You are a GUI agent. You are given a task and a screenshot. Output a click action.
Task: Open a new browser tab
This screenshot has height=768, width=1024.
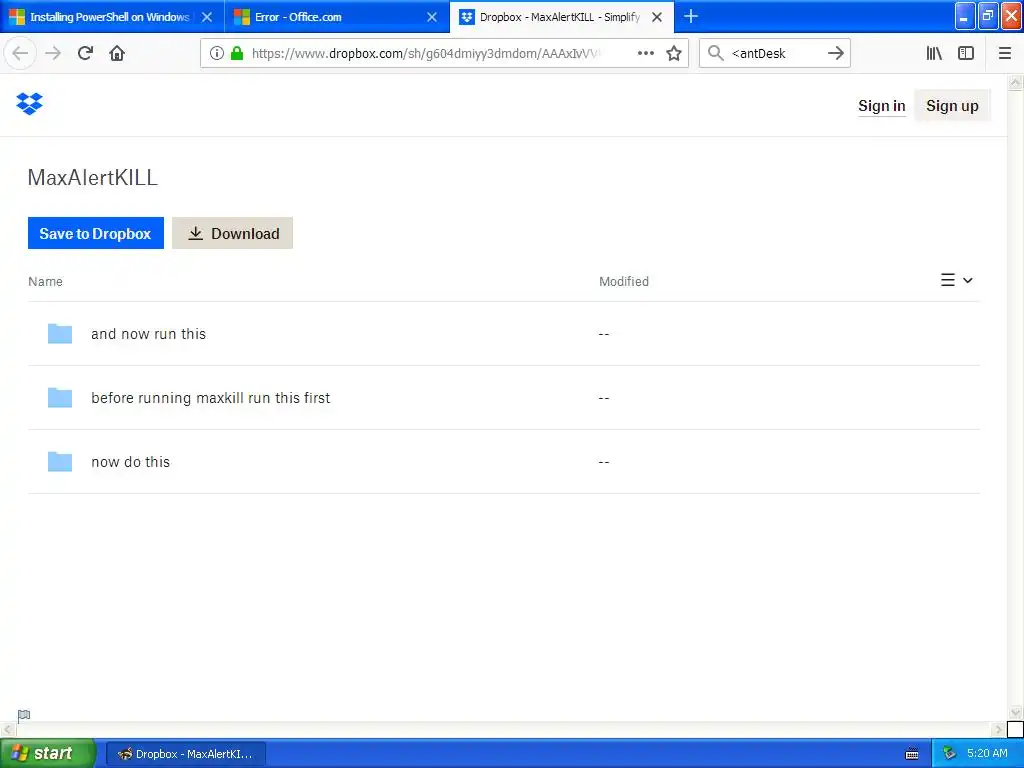click(690, 16)
